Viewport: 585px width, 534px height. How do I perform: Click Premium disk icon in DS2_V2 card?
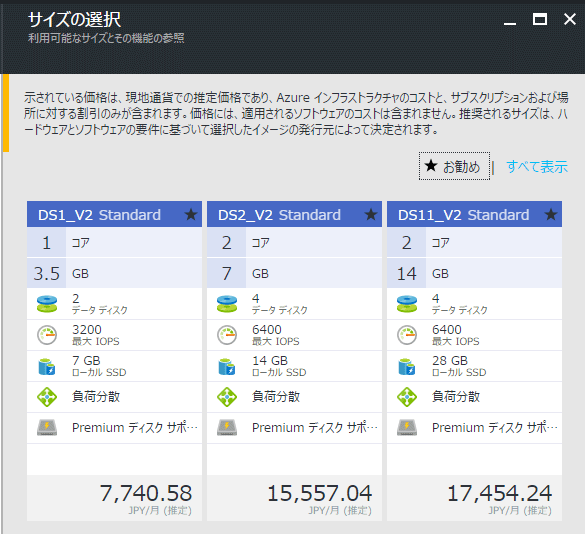pos(227,428)
